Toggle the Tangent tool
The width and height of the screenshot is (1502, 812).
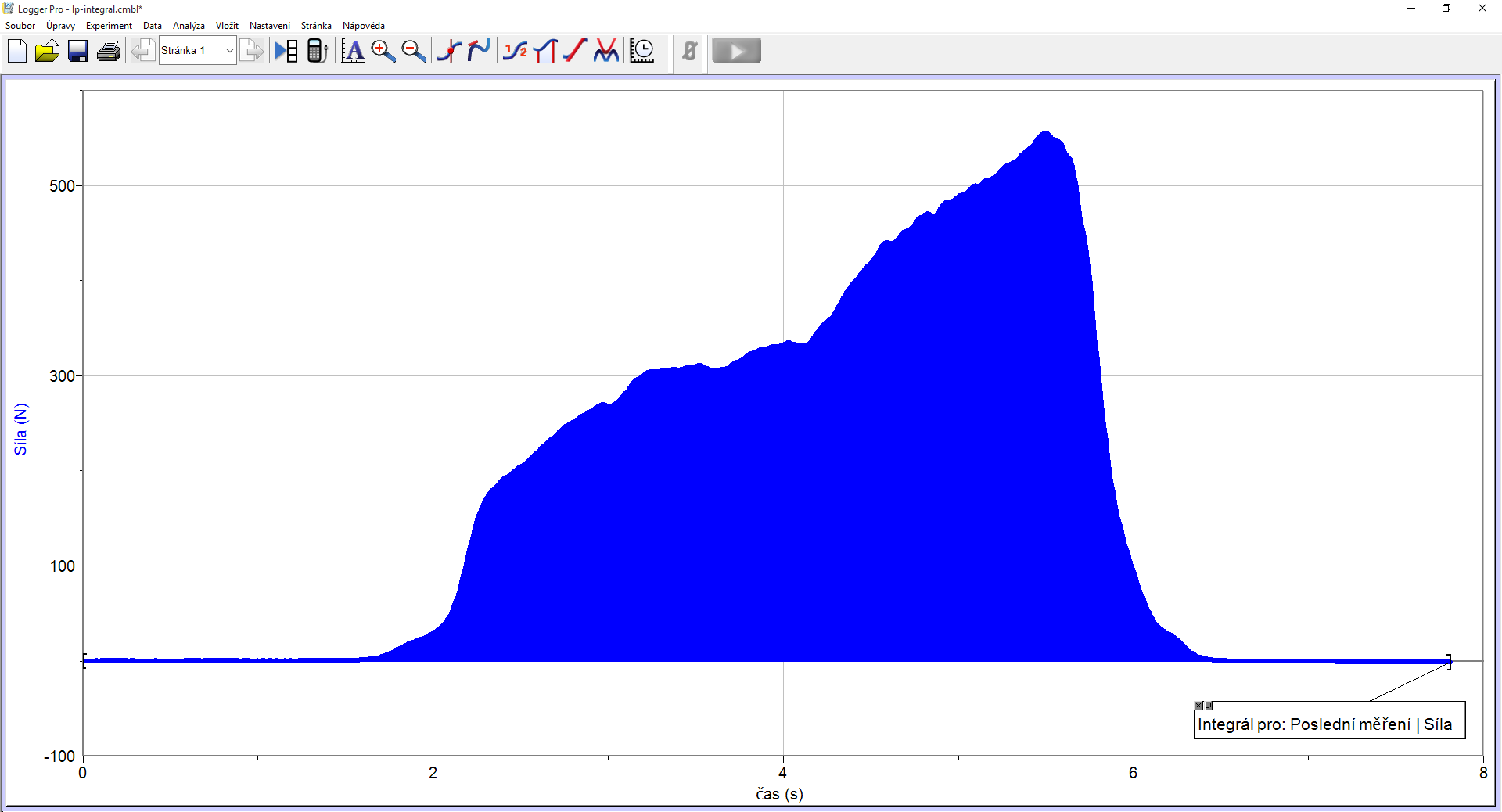pos(479,51)
